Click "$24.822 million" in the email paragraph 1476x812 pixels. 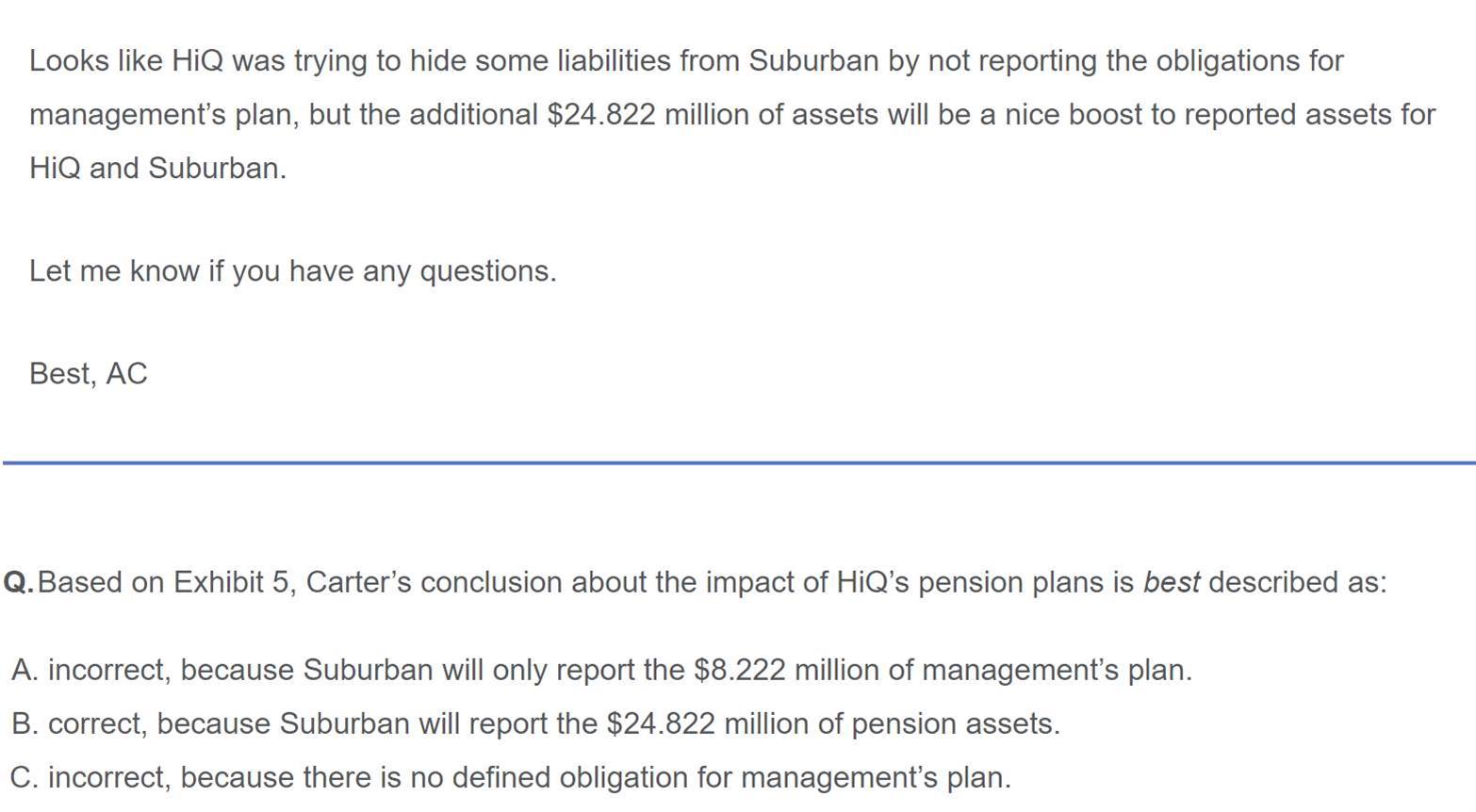[600, 114]
